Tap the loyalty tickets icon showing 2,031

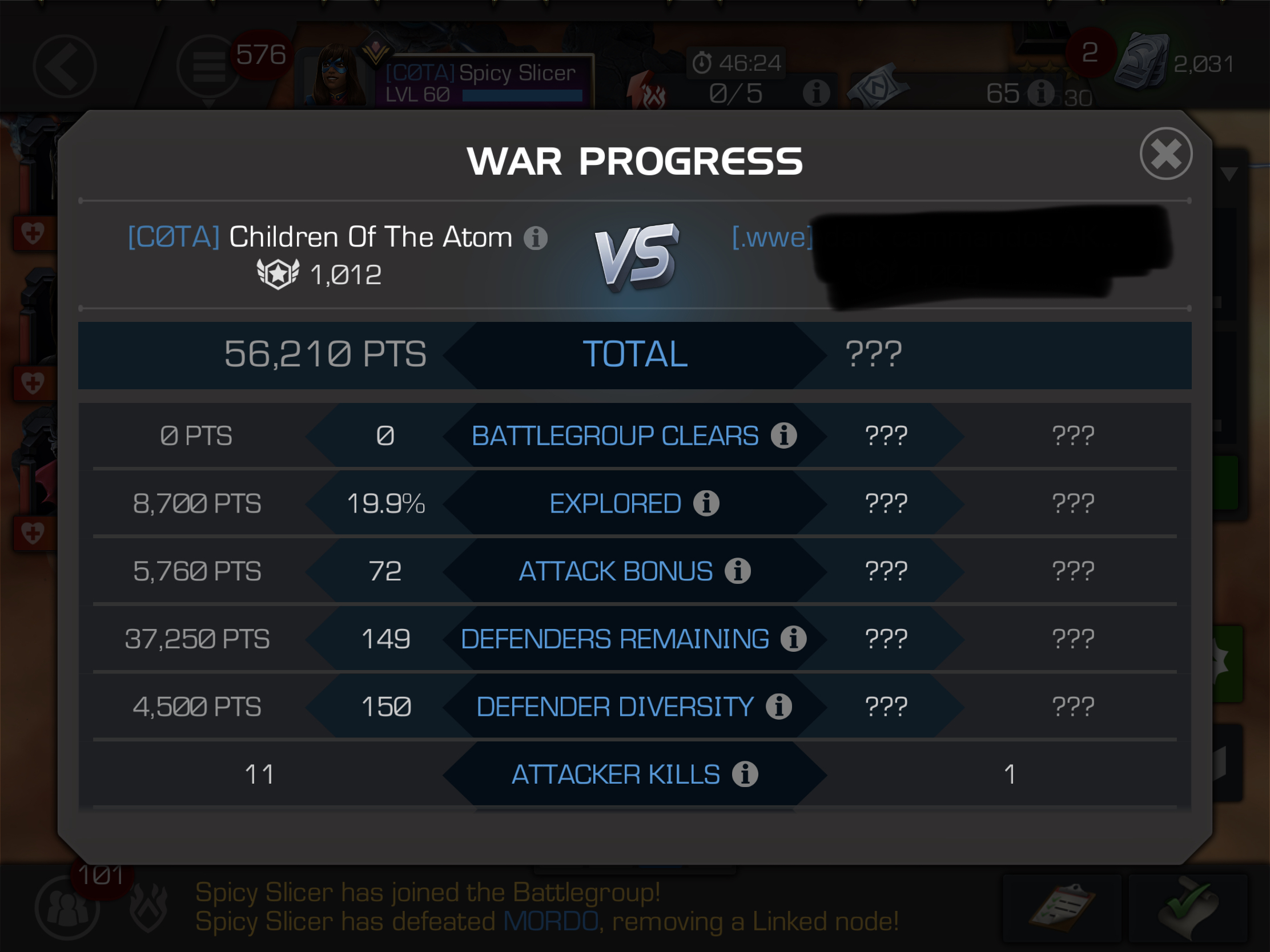tap(1142, 61)
